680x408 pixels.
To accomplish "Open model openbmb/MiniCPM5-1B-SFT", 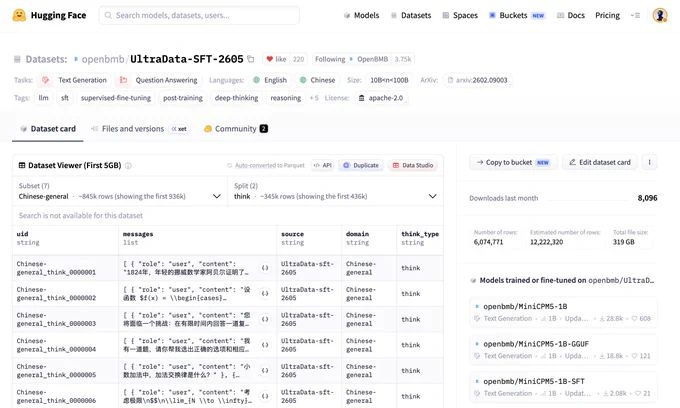I will click(x=563, y=387).
